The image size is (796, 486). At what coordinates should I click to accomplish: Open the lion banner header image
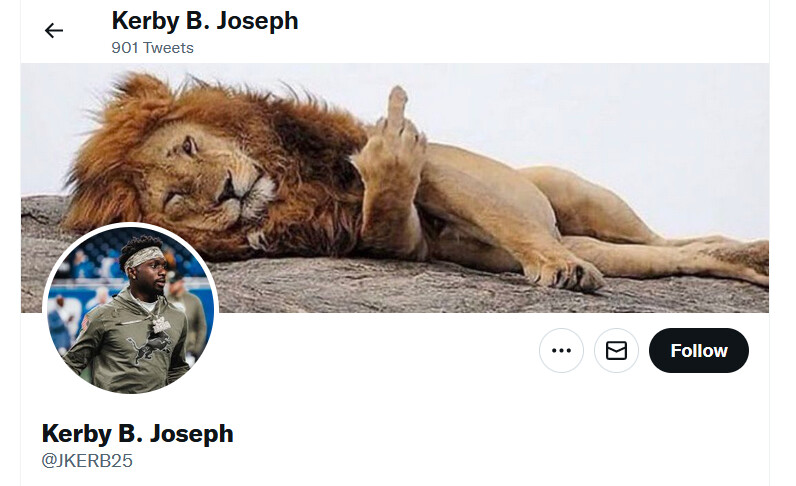(x=395, y=188)
